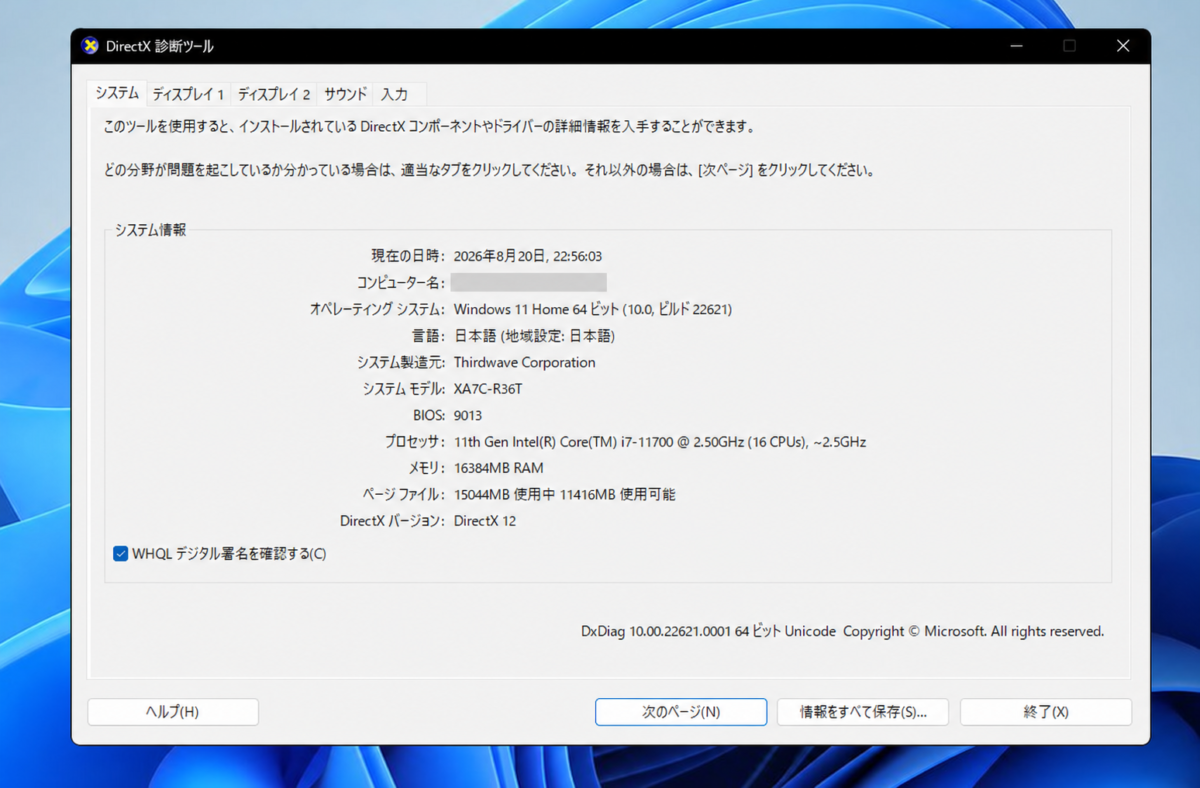Switch to the システム tab
This screenshot has height=788, width=1200.
[117, 93]
